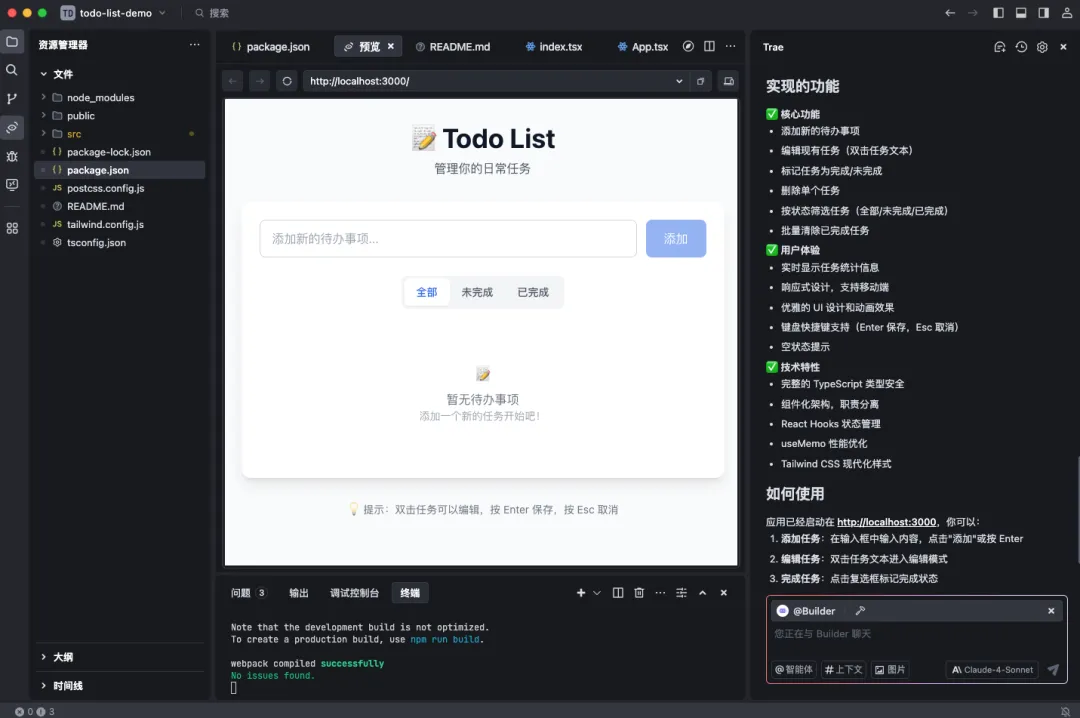Open the 输出 output tab
Image resolution: width=1080 pixels, height=718 pixels.
point(298,593)
